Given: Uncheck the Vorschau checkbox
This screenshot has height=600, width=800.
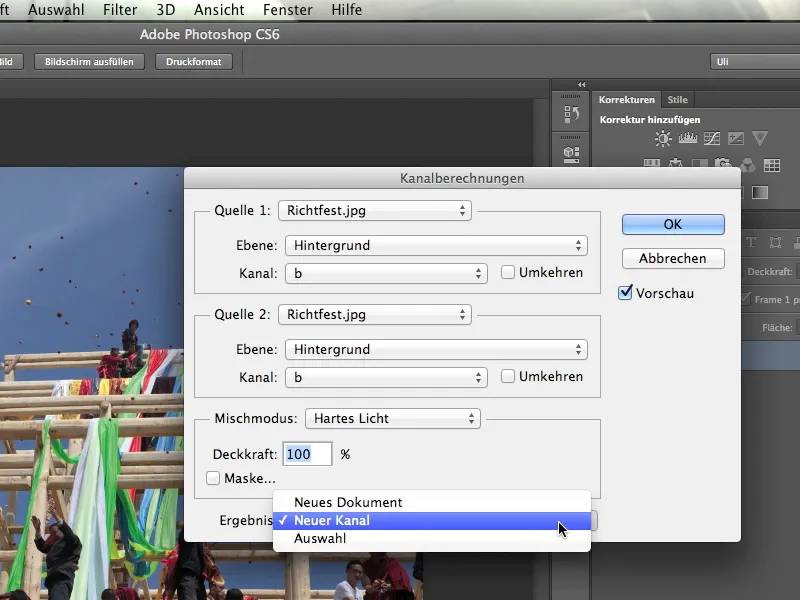Looking at the screenshot, I should (625, 292).
